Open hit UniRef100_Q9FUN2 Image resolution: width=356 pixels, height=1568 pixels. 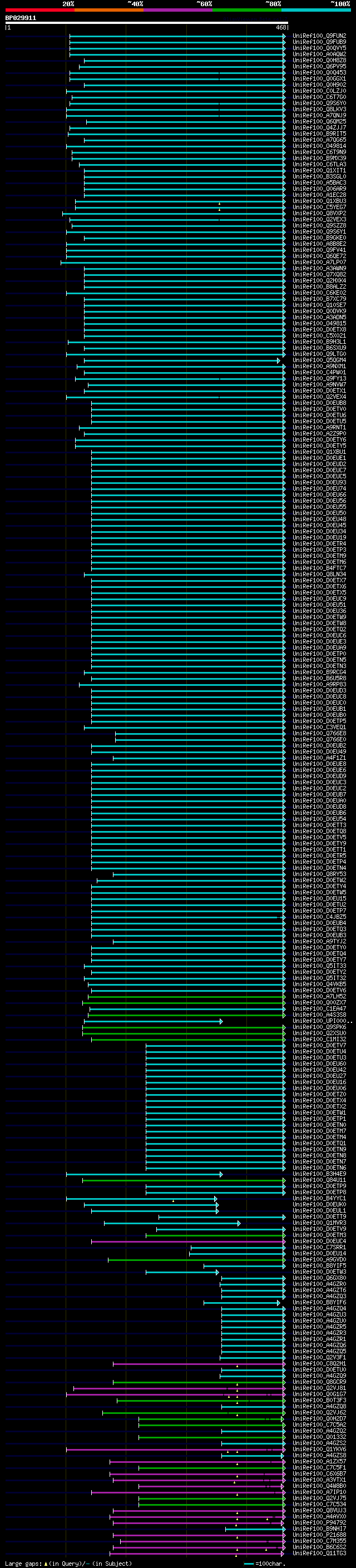(319, 36)
